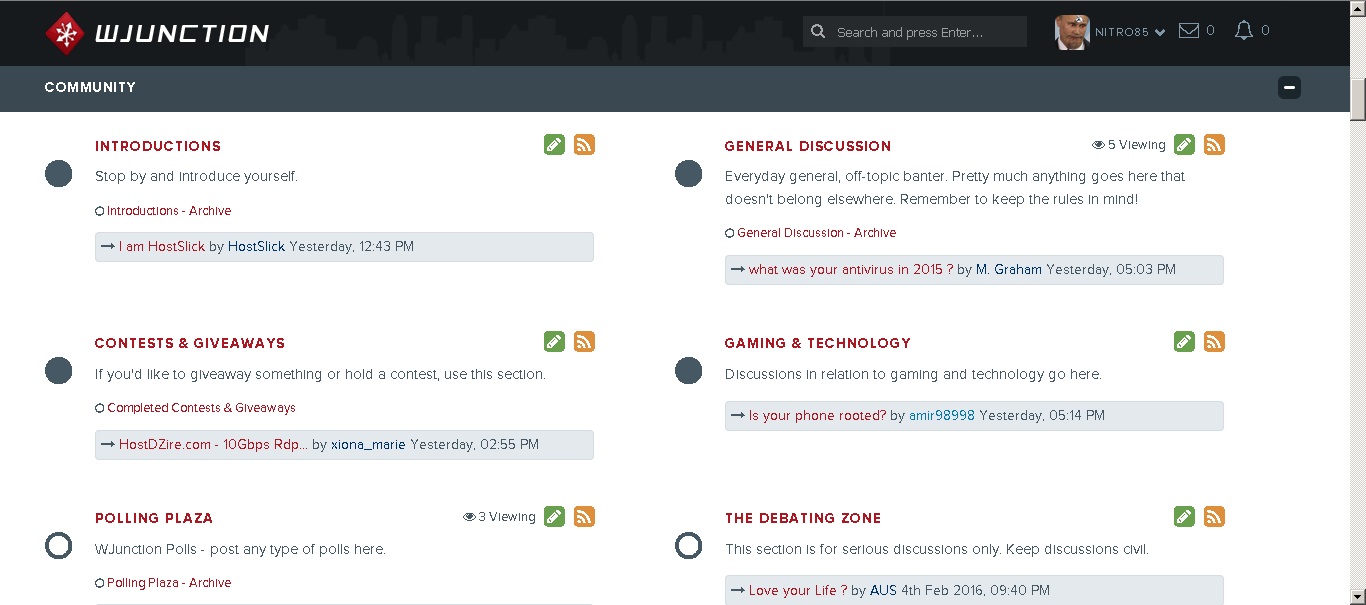Screen dimensions: 1366x605
Task: Open the Gaming & Technology forum heading
Action: (x=817, y=343)
